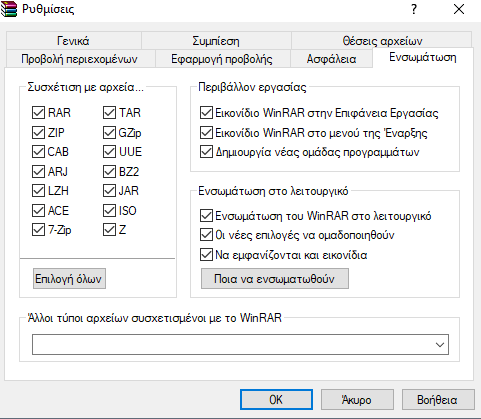Toggle Ενσωμάτωση του WinRAR στο λειτουργικό
The image size is (481, 419).
206,216
